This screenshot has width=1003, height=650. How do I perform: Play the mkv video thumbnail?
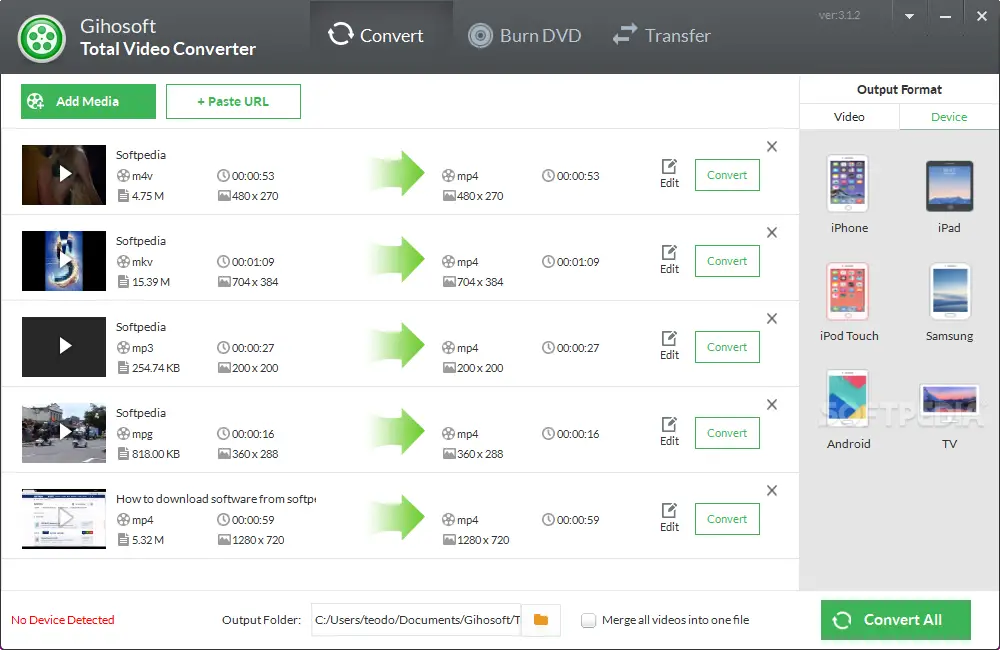point(64,261)
